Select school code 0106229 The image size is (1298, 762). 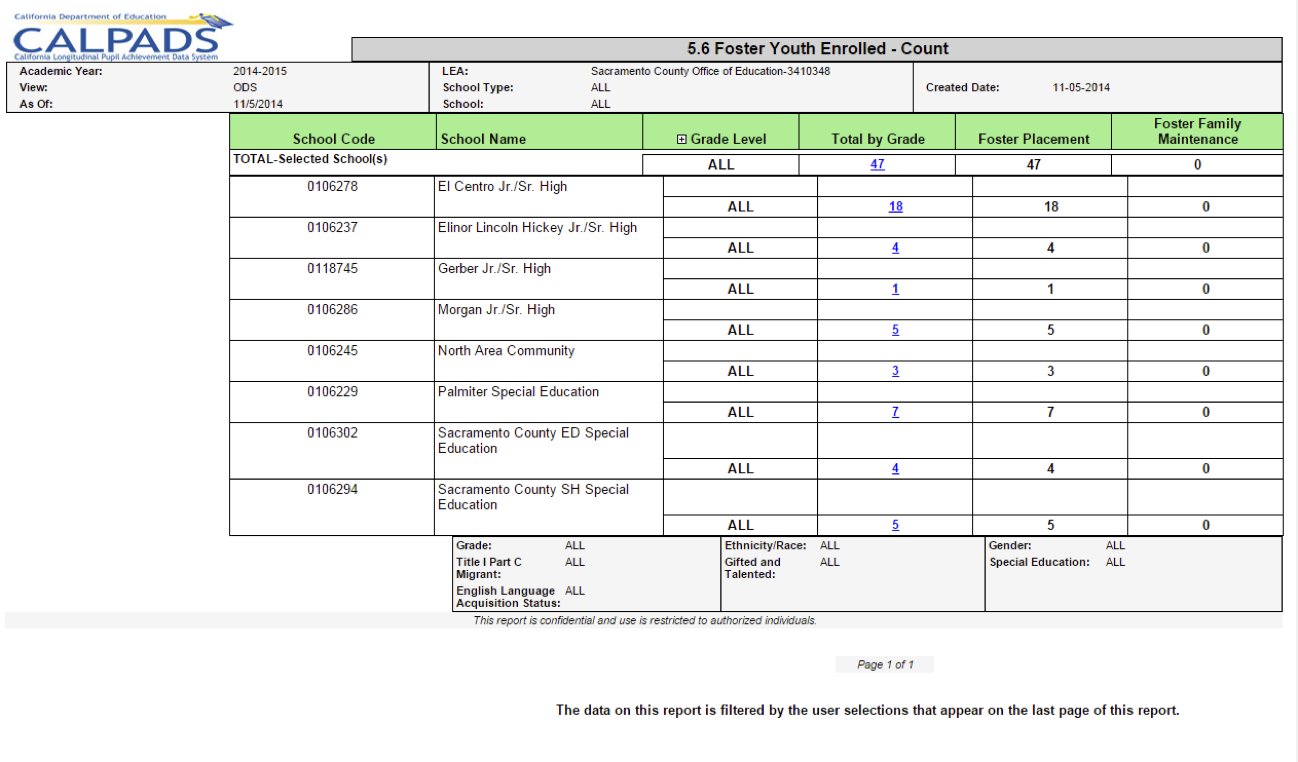(x=332, y=391)
